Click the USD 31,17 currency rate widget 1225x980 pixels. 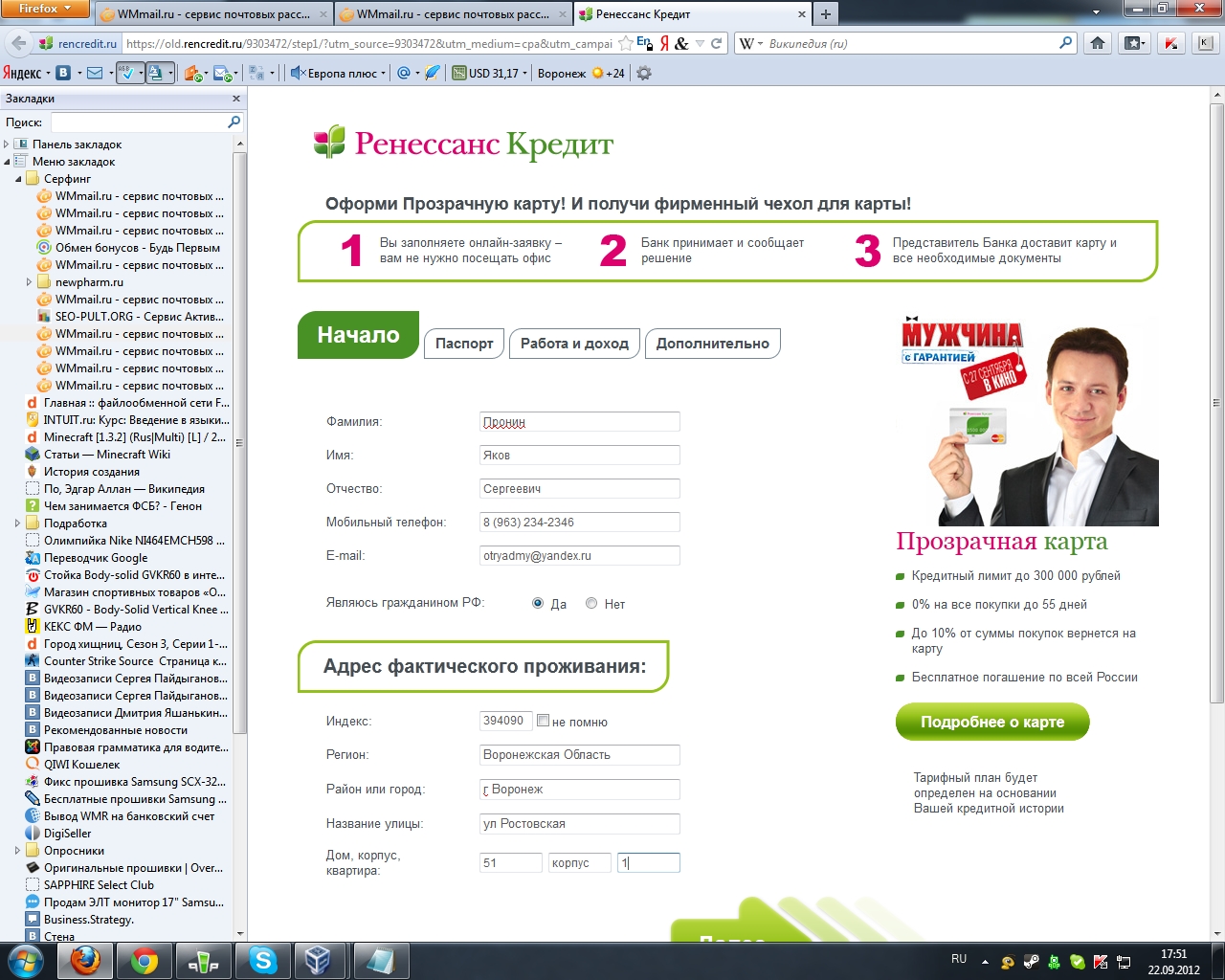488,73
